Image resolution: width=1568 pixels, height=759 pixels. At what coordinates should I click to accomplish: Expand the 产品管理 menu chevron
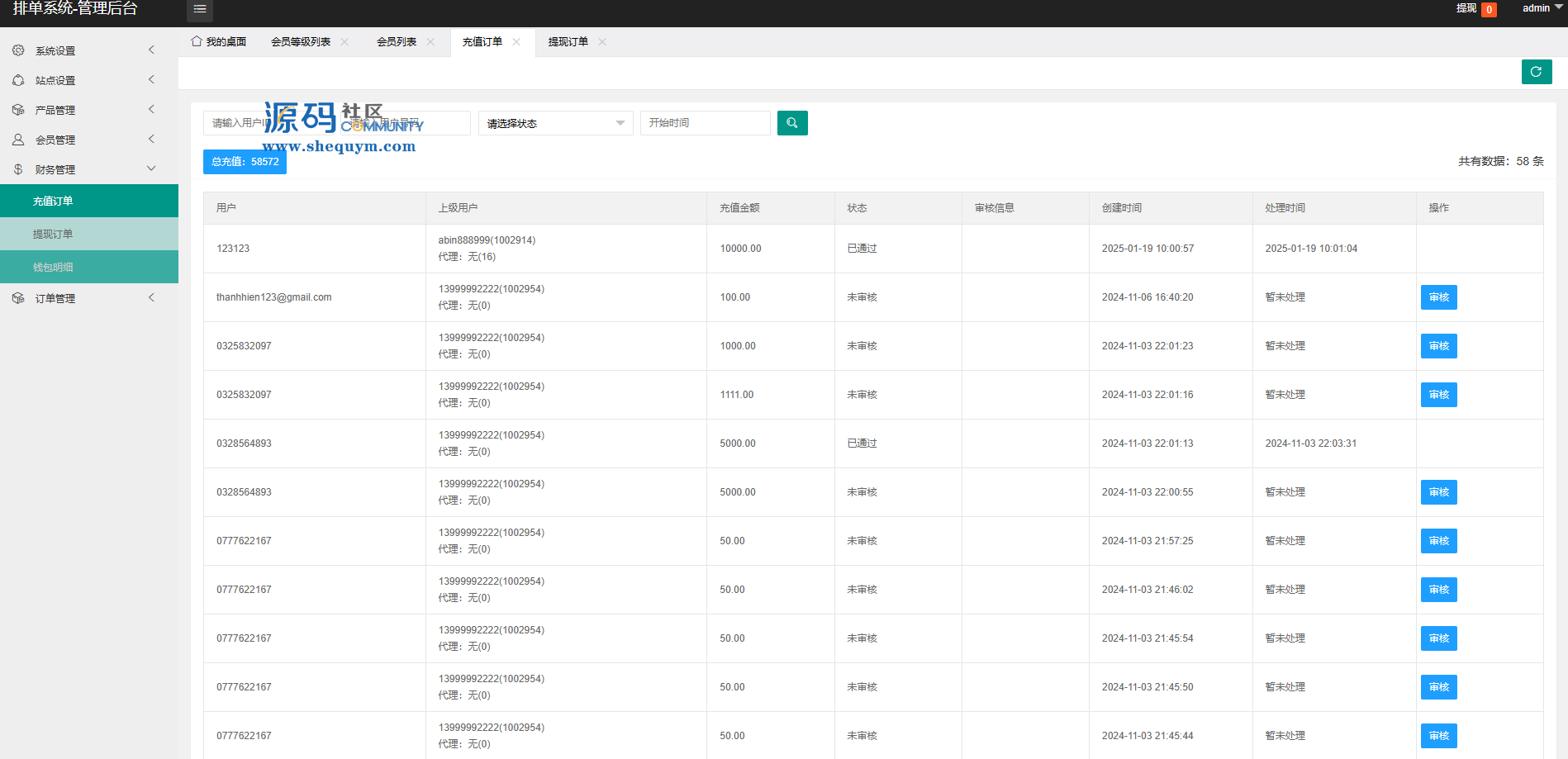point(151,110)
